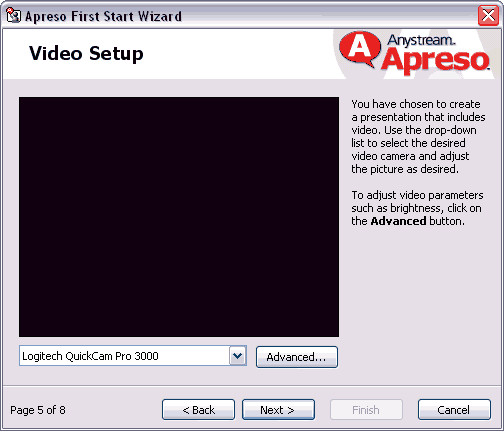504x431 pixels.
Task: Cancel the First Start Wizard
Action: tap(454, 410)
